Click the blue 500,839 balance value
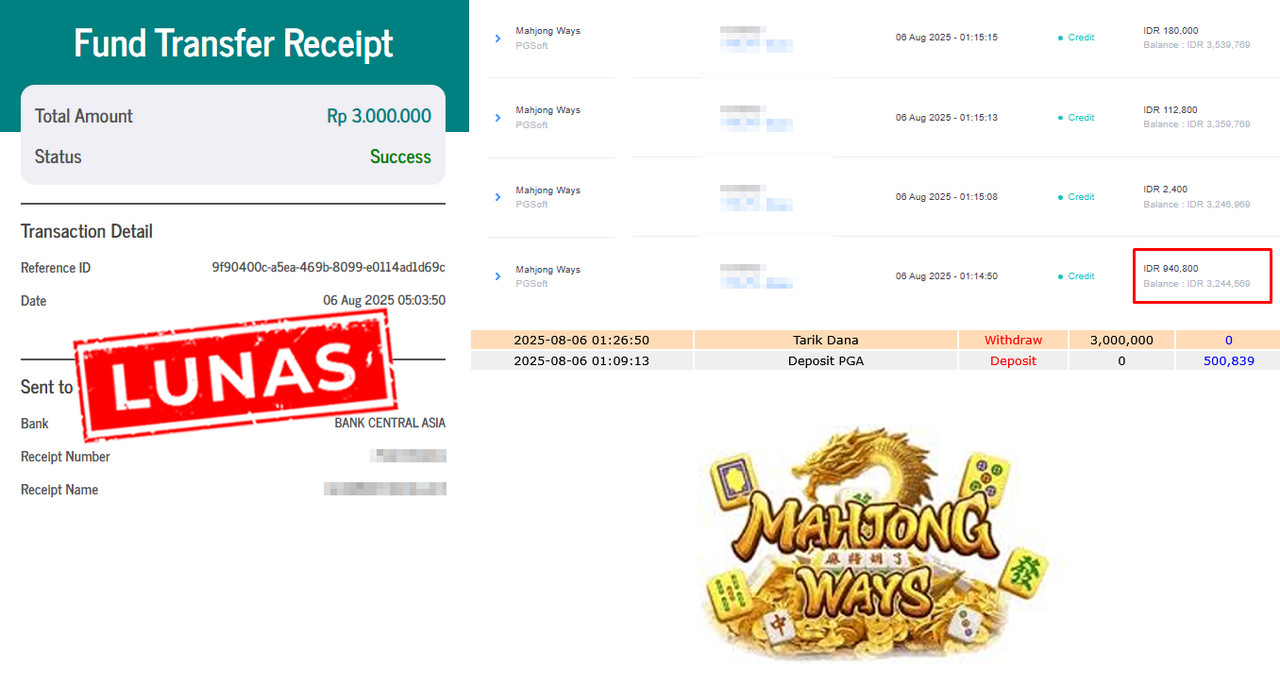Image resolution: width=1280 pixels, height=684 pixels. pos(1228,361)
